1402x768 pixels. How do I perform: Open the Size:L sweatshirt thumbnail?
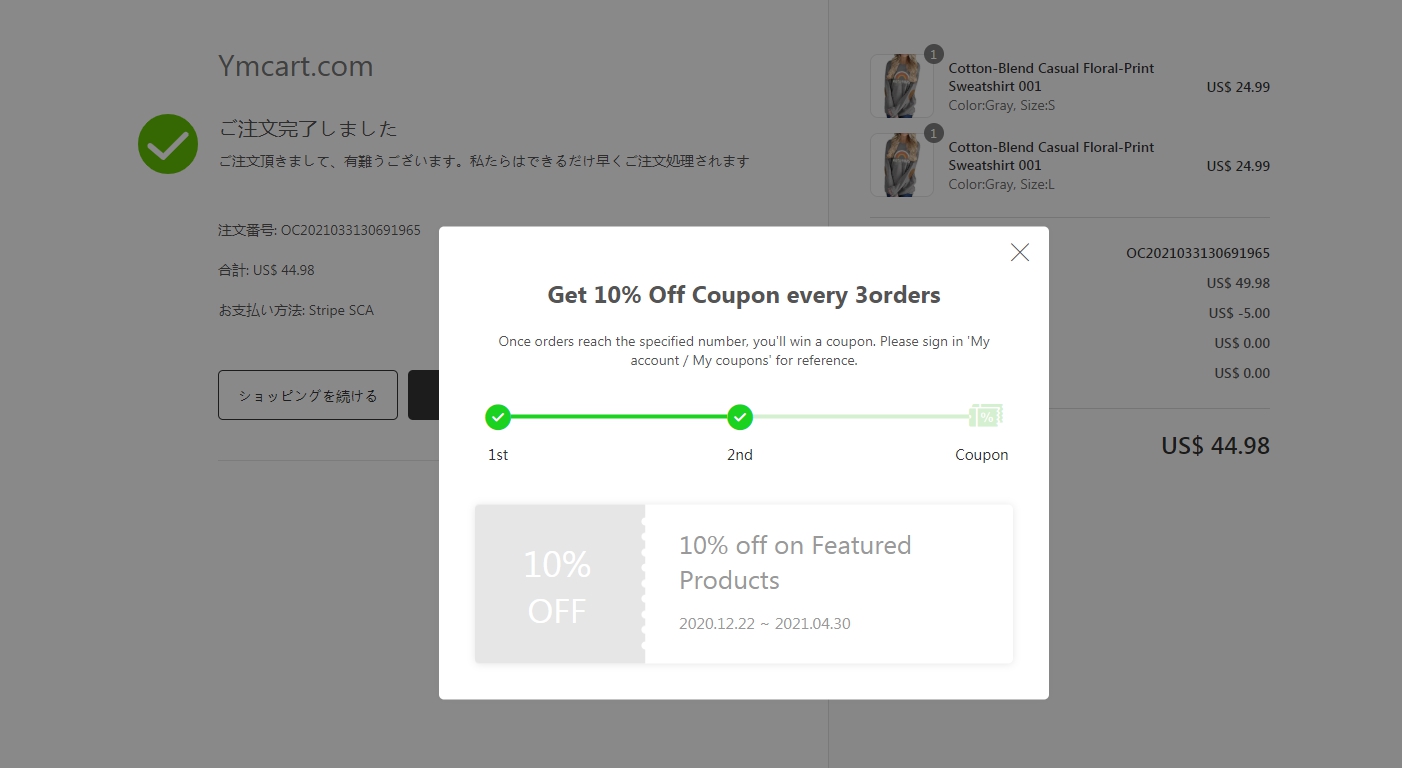(x=901, y=166)
